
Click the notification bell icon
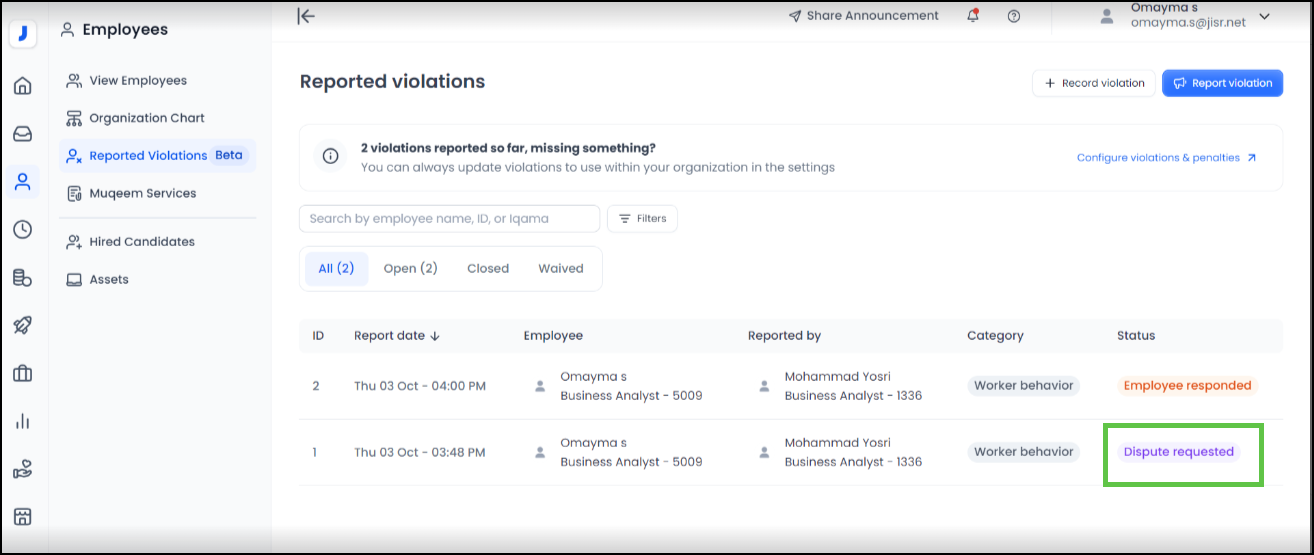[973, 16]
